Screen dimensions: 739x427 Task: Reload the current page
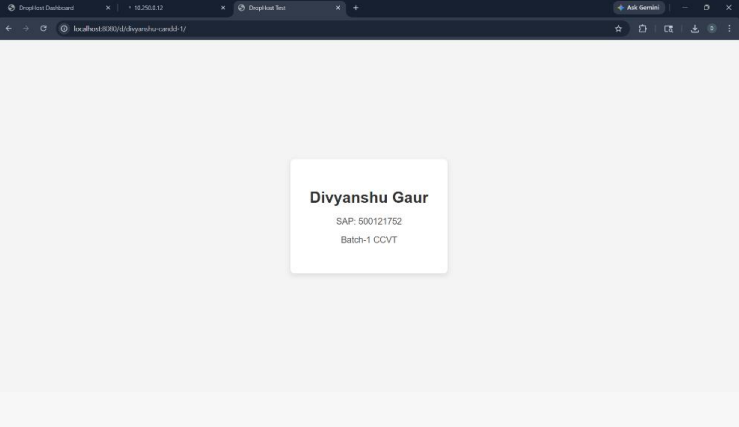[43, 29]
